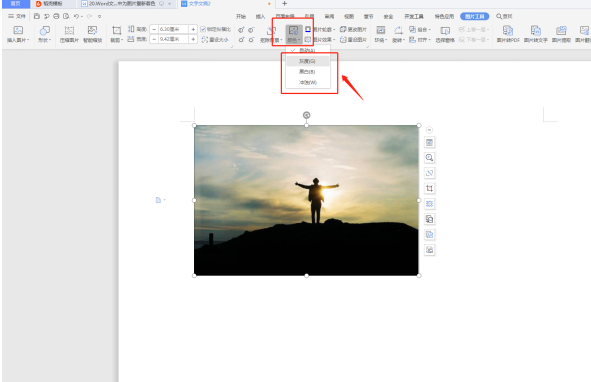Click the Change Picture button

coord(353,29)
